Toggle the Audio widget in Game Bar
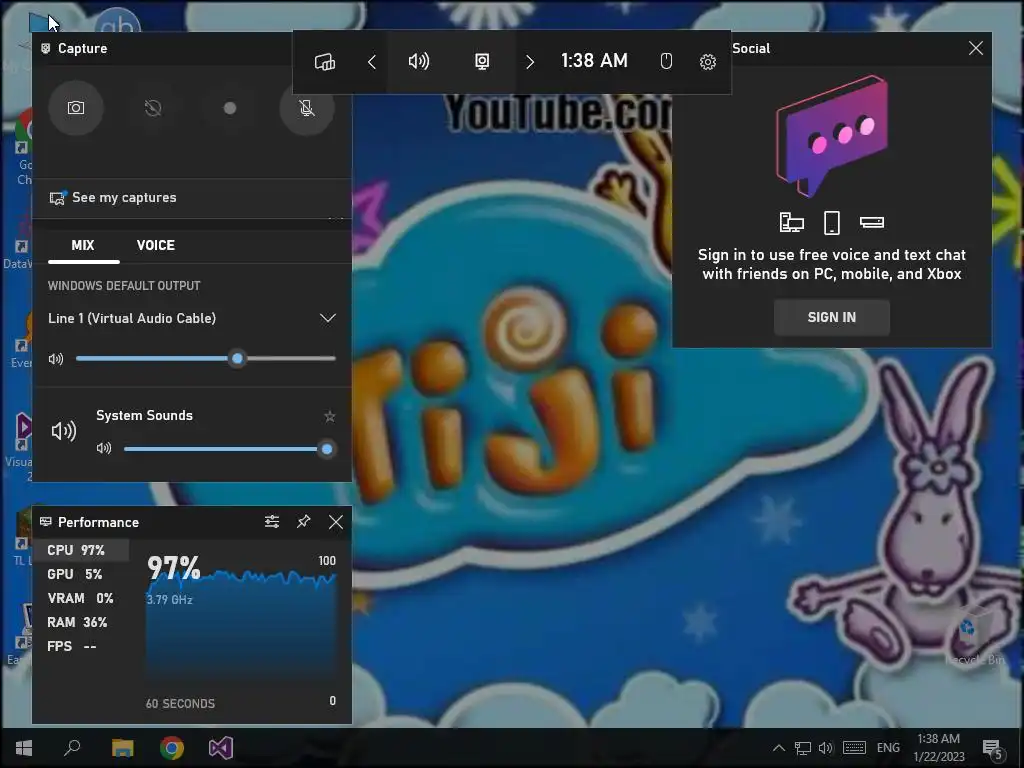1024x768 pixels. pyautogui.click(x=419, y=62)
